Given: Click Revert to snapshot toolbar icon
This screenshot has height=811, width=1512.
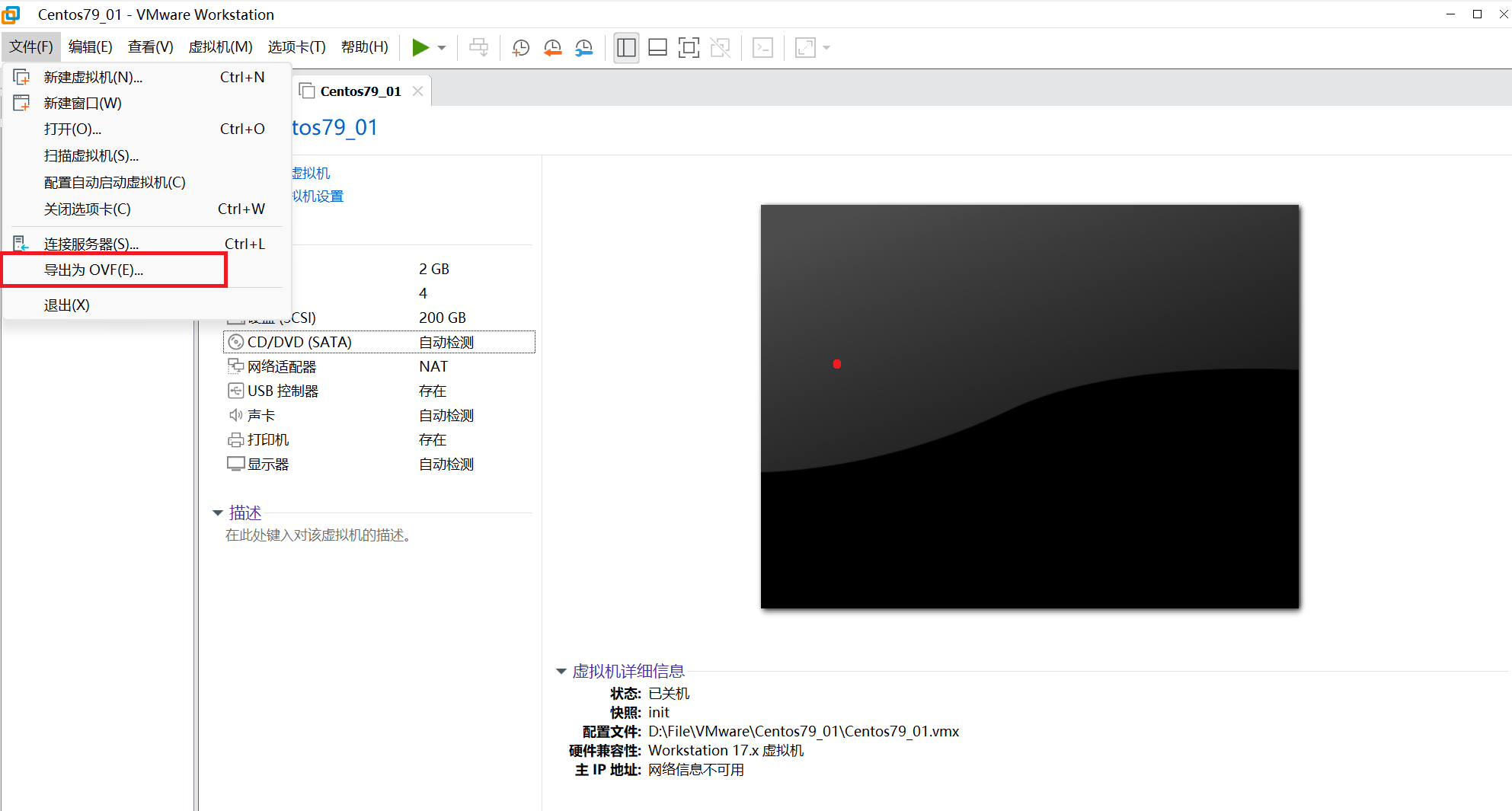Looking at the screenshot, I should coord(552,47).
